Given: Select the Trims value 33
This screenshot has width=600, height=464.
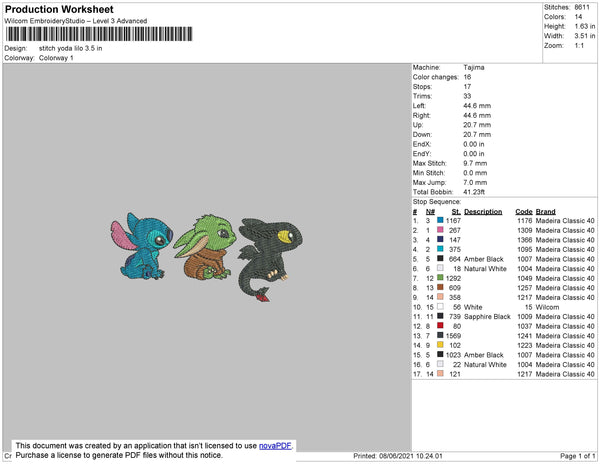Looking at the screenshot, I should tap(467, 96).
